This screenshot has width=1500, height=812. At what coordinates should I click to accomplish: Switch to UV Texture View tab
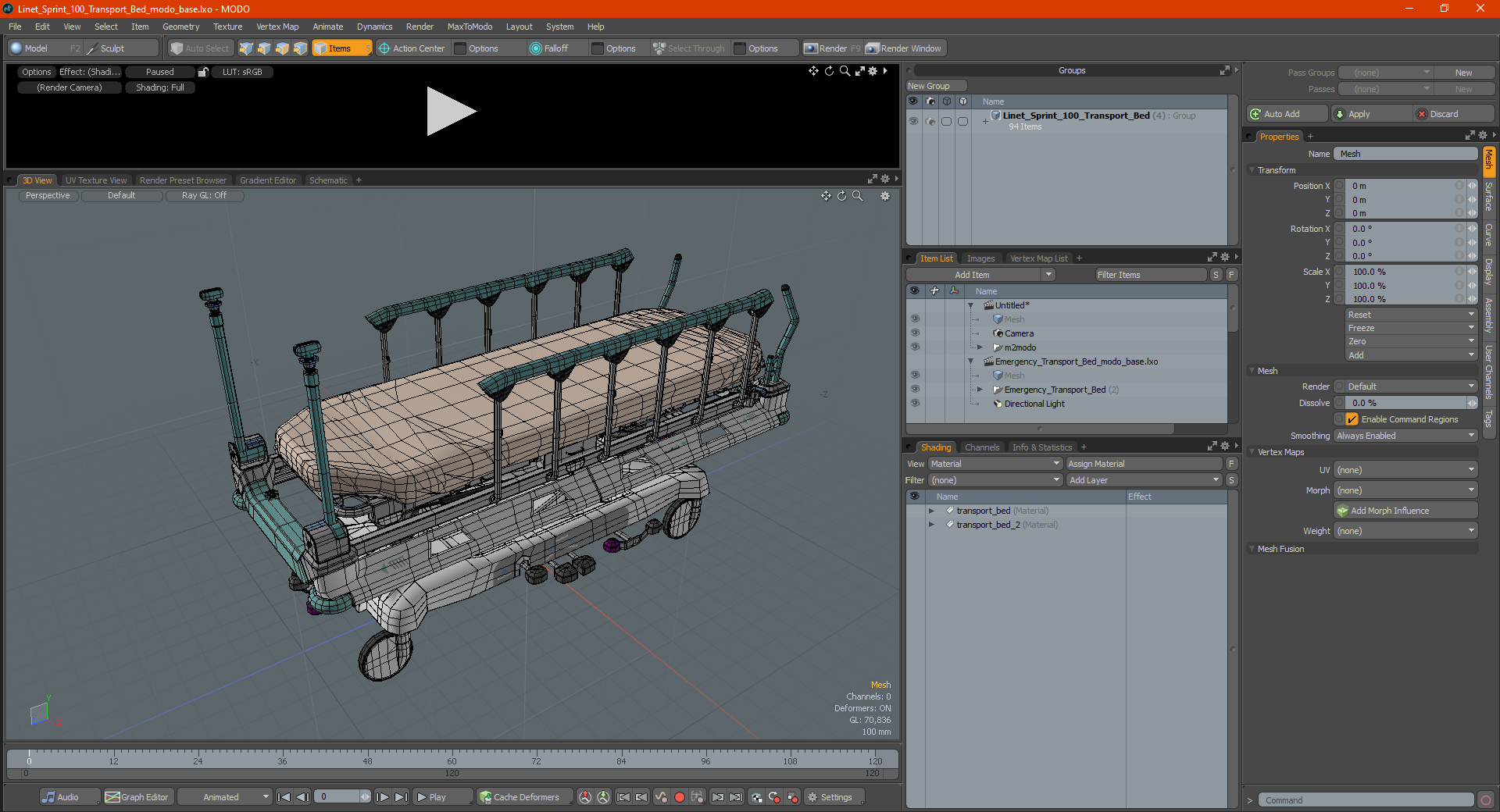click(95, 180)
